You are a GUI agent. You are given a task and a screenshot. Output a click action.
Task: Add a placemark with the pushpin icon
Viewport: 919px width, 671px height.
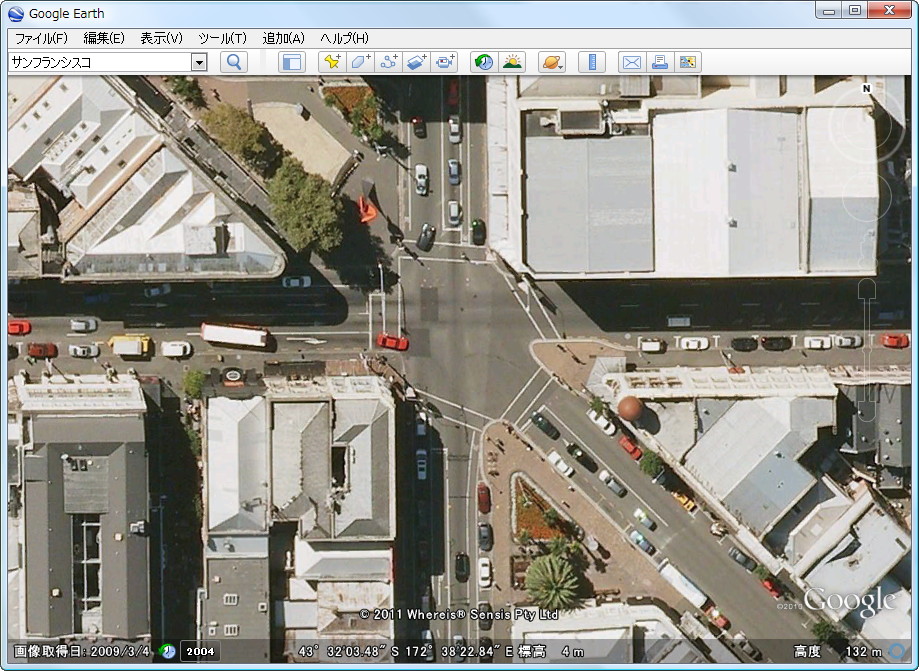tap(332, 62)
